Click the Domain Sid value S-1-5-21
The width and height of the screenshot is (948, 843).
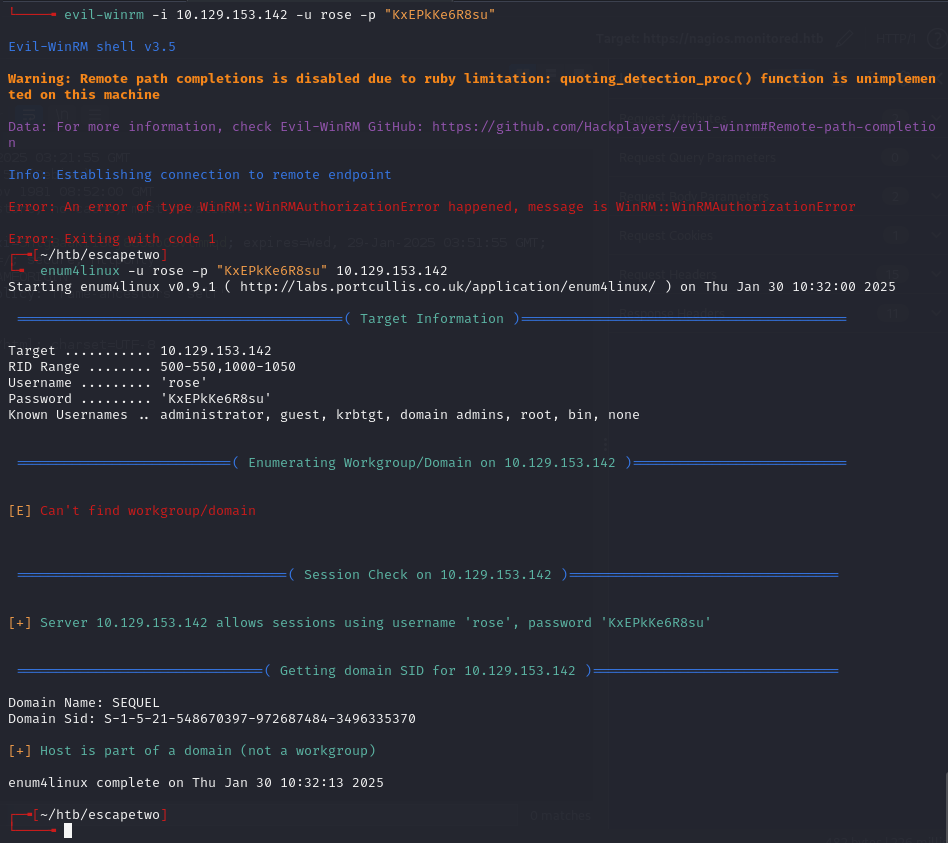pos(260,719)
